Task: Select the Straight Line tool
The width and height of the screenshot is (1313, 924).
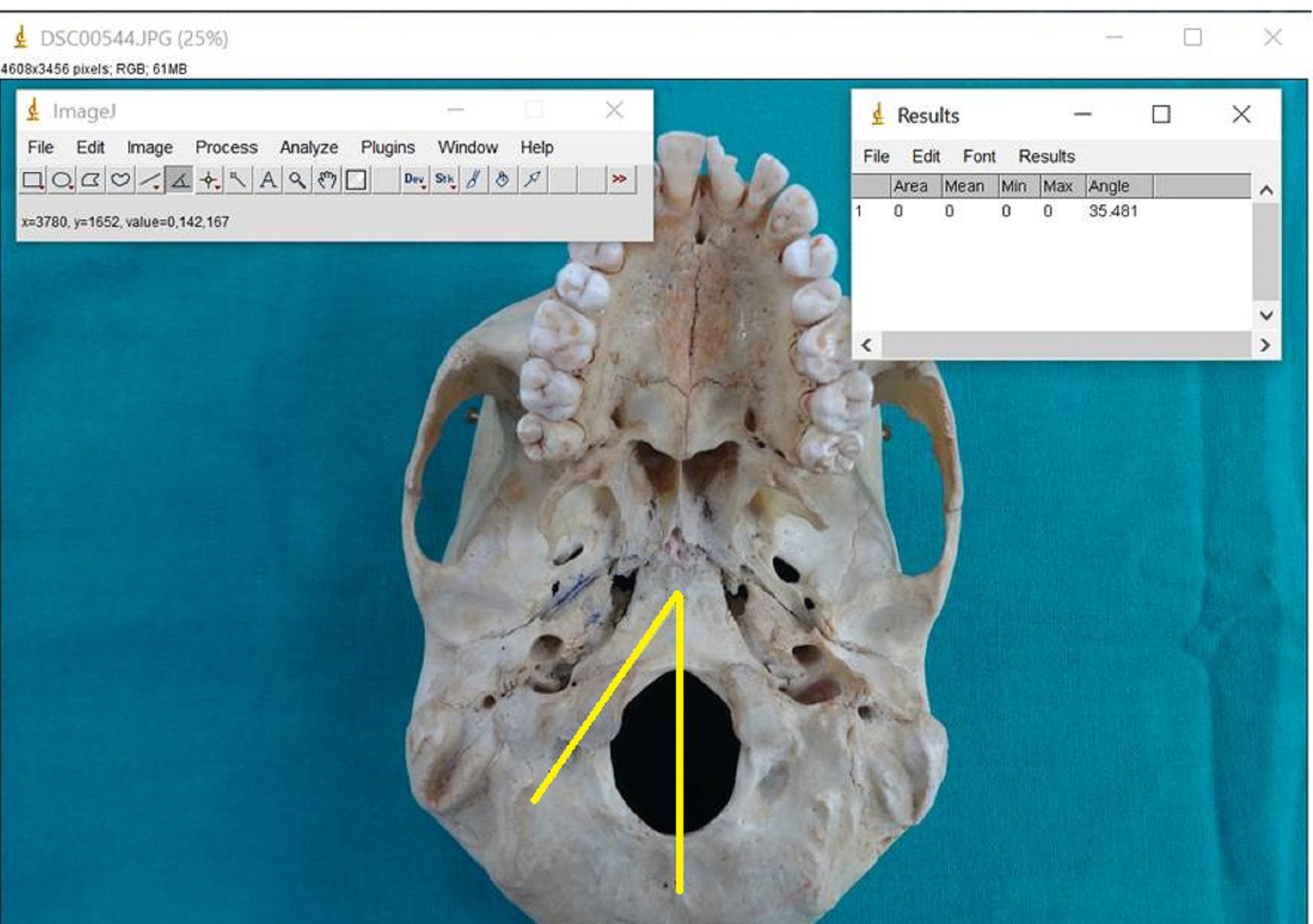Action: (x=150, y=180)
